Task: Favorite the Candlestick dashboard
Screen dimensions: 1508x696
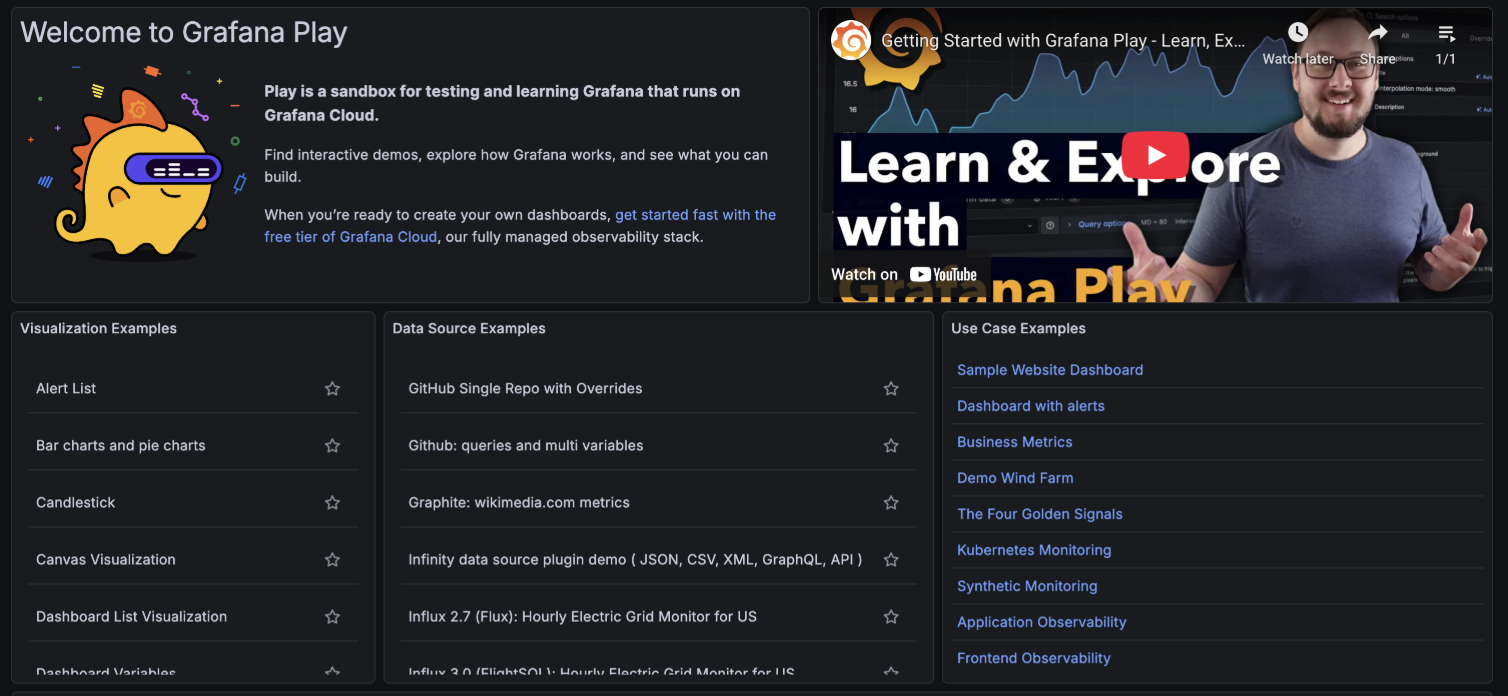Action: pos(332,502)
